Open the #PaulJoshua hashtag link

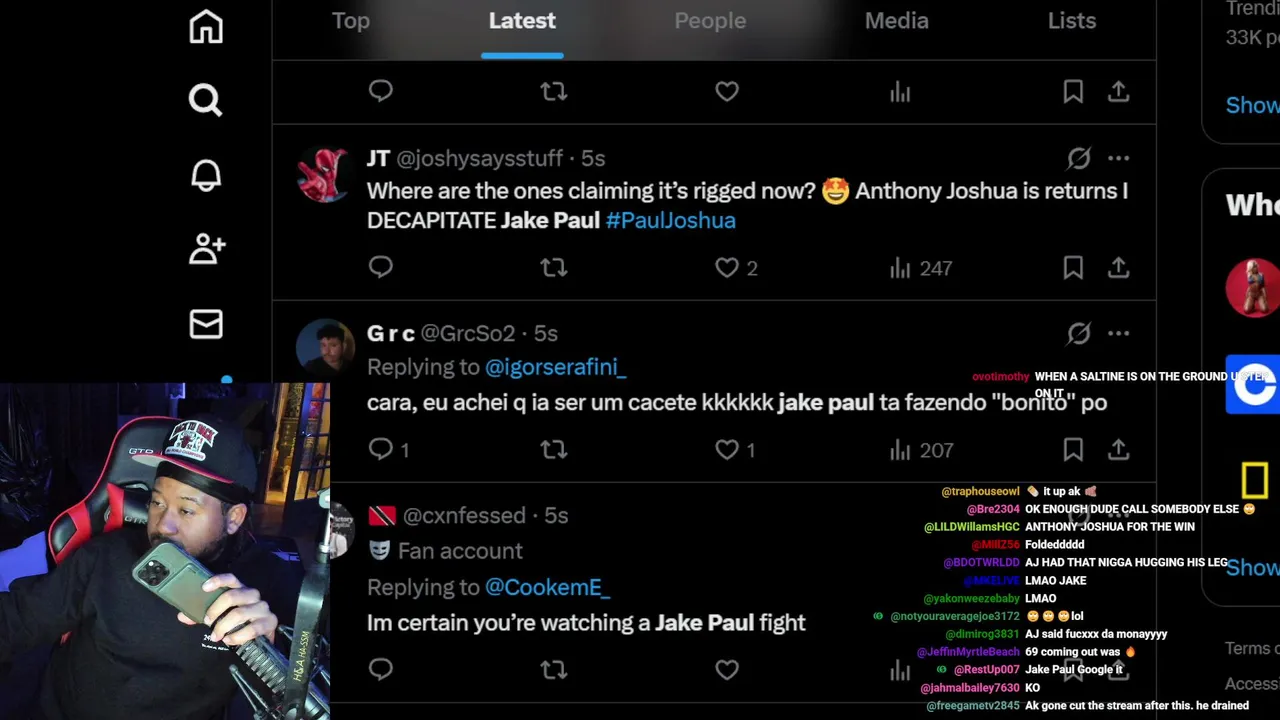pyautogui.click(x=670, y=220)
